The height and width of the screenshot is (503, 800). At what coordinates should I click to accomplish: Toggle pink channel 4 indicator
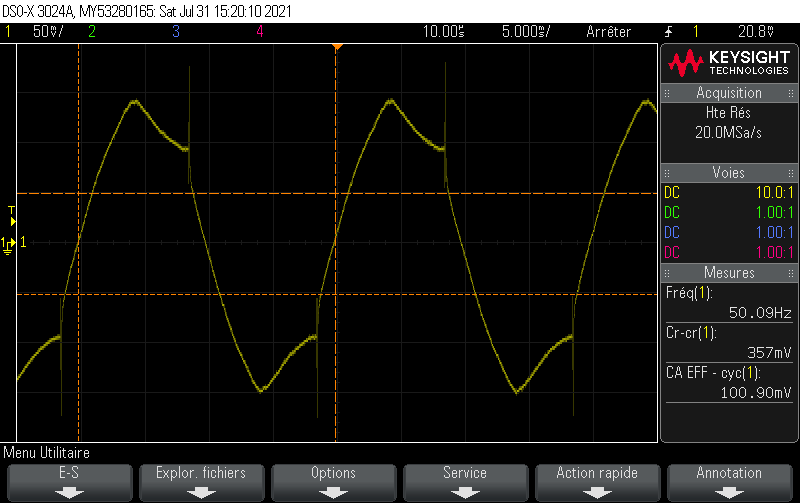pos(259,31)
